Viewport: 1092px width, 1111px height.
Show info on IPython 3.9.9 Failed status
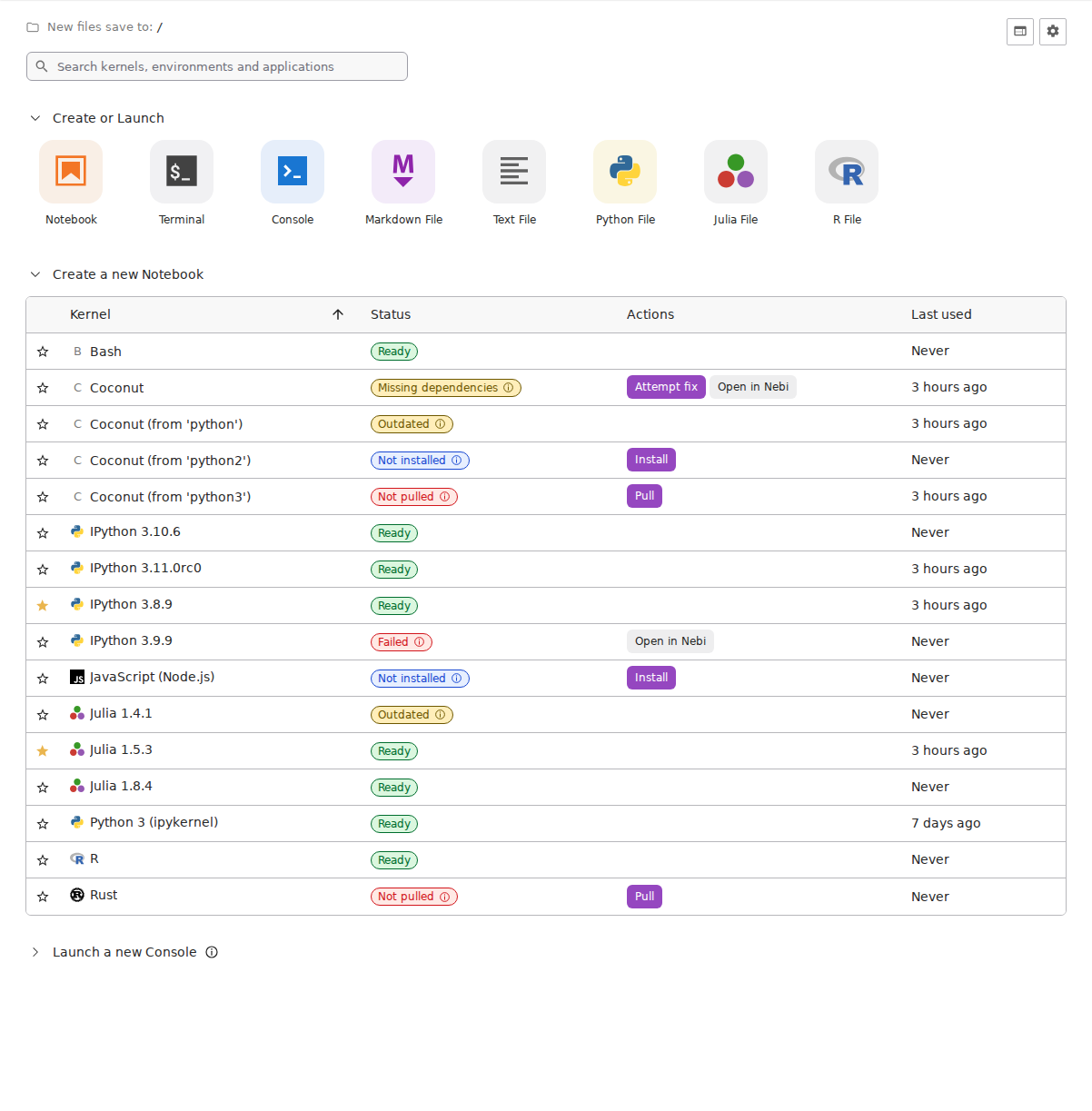[420, 642]
